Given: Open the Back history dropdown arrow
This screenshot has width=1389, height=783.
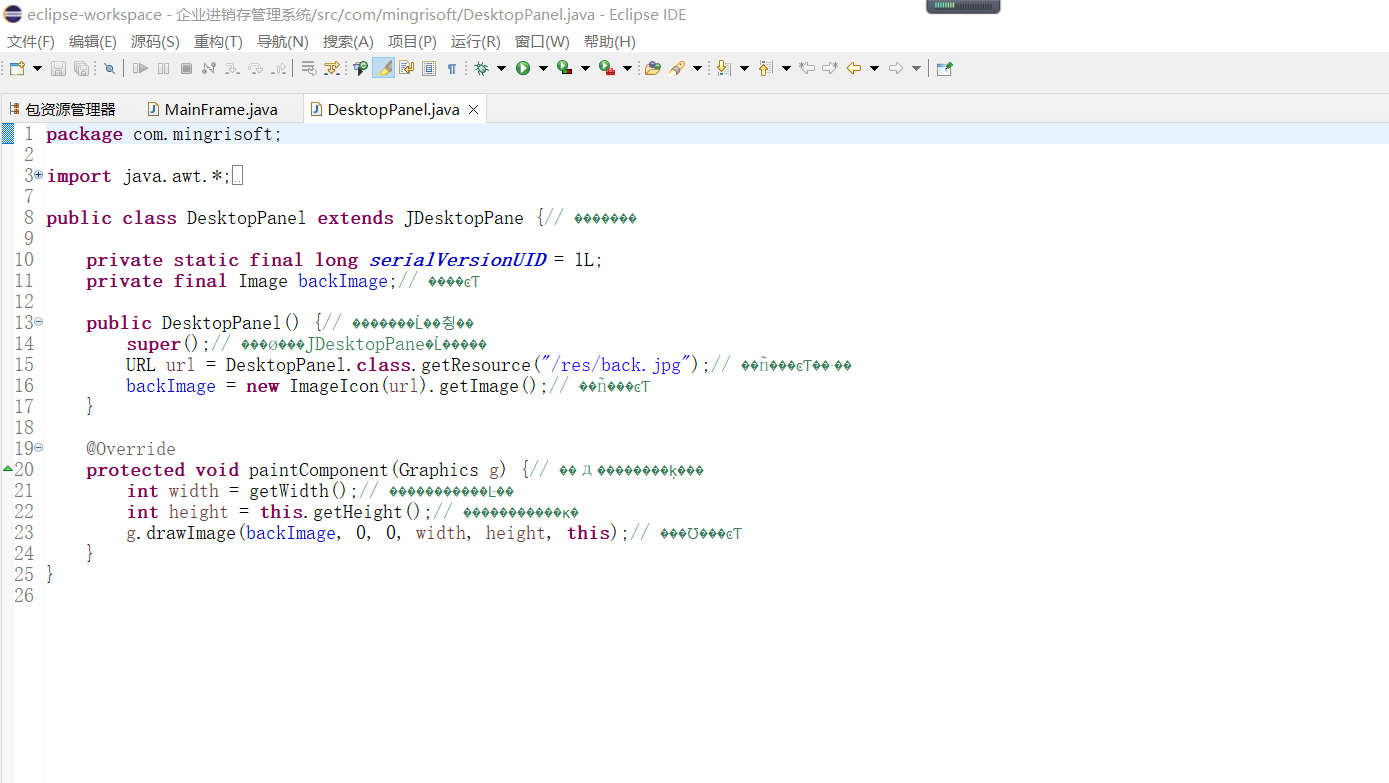Looking at the screenshot, I should pyautogui.click(x=874, y=68).
